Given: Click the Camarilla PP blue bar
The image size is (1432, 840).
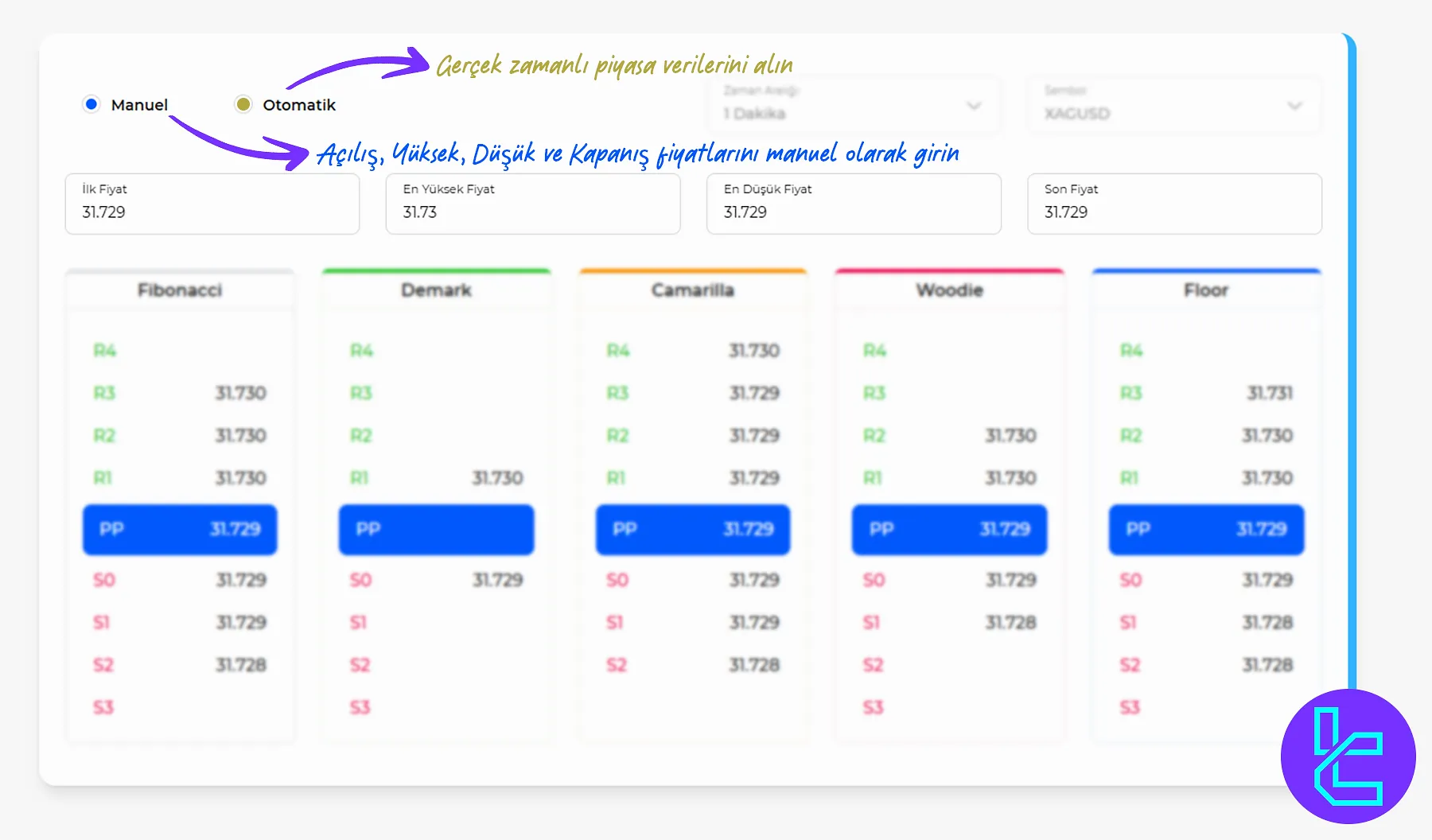Looking at the screenshot, I should point(692,530).
